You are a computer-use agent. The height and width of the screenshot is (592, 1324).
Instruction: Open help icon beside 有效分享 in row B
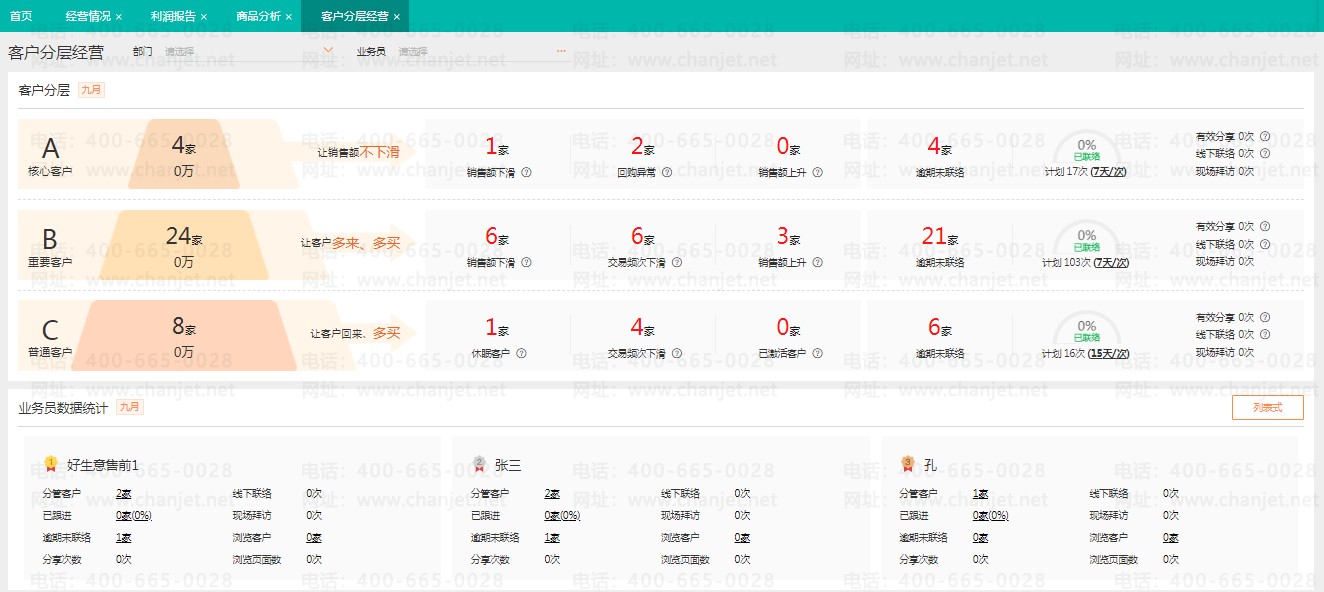coord(1265,226)
